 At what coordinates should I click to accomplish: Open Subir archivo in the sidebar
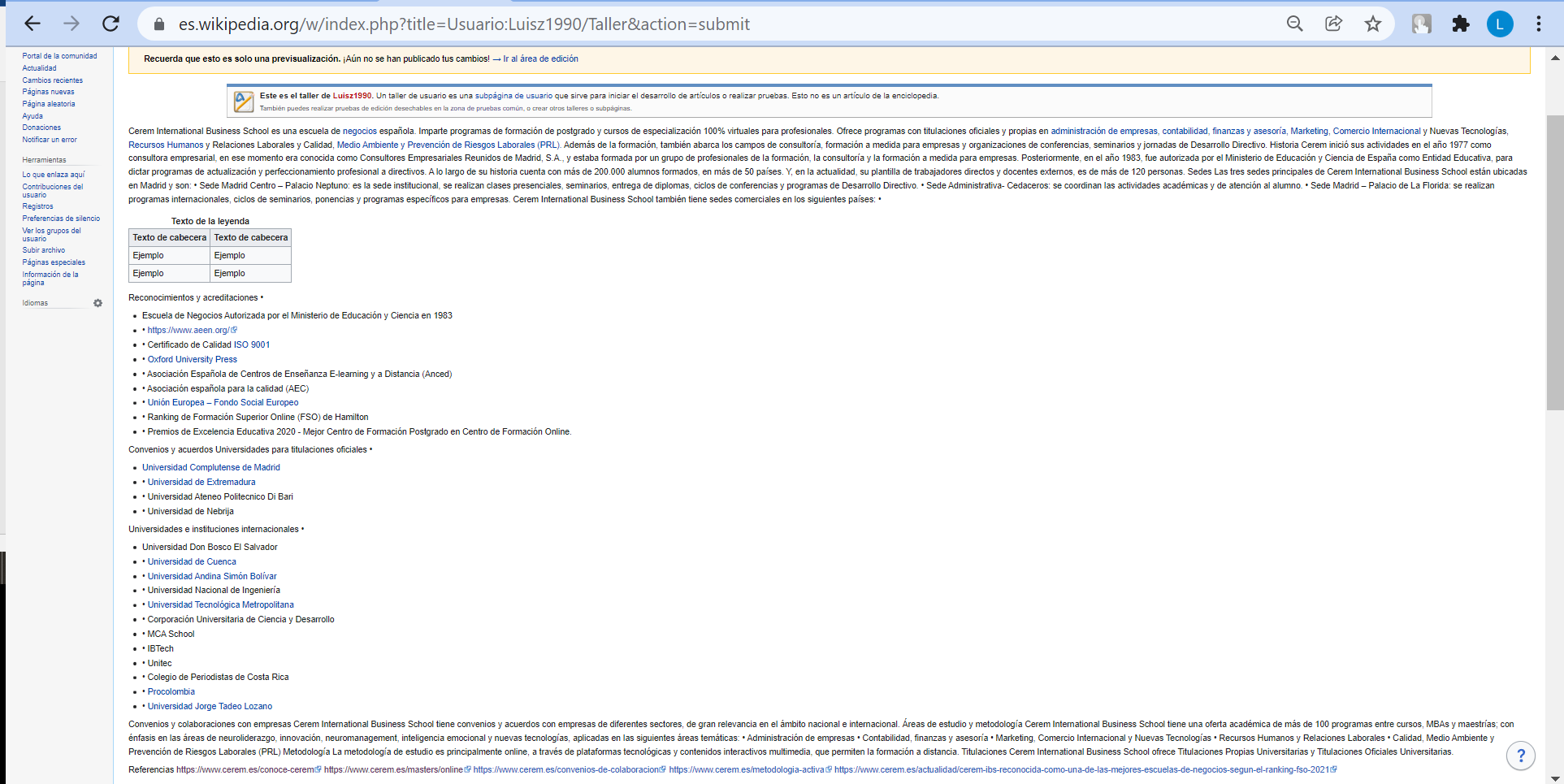point(43,250)
